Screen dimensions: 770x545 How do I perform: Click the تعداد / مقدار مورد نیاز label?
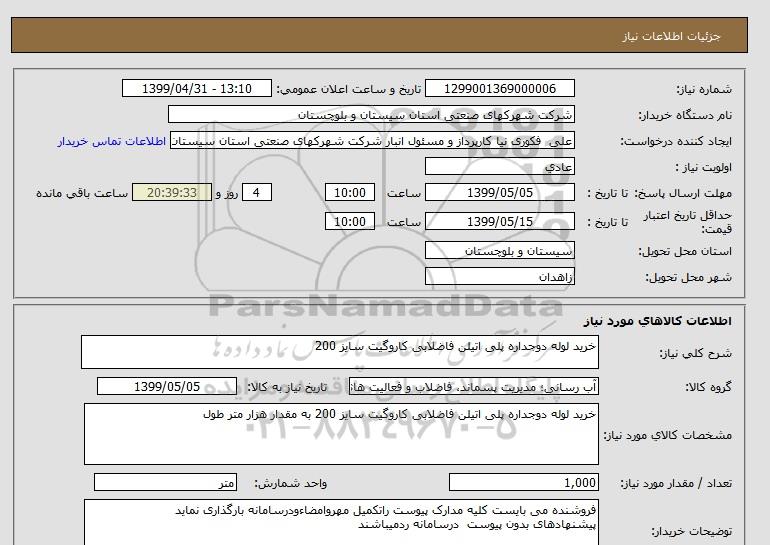coord(676,484)
